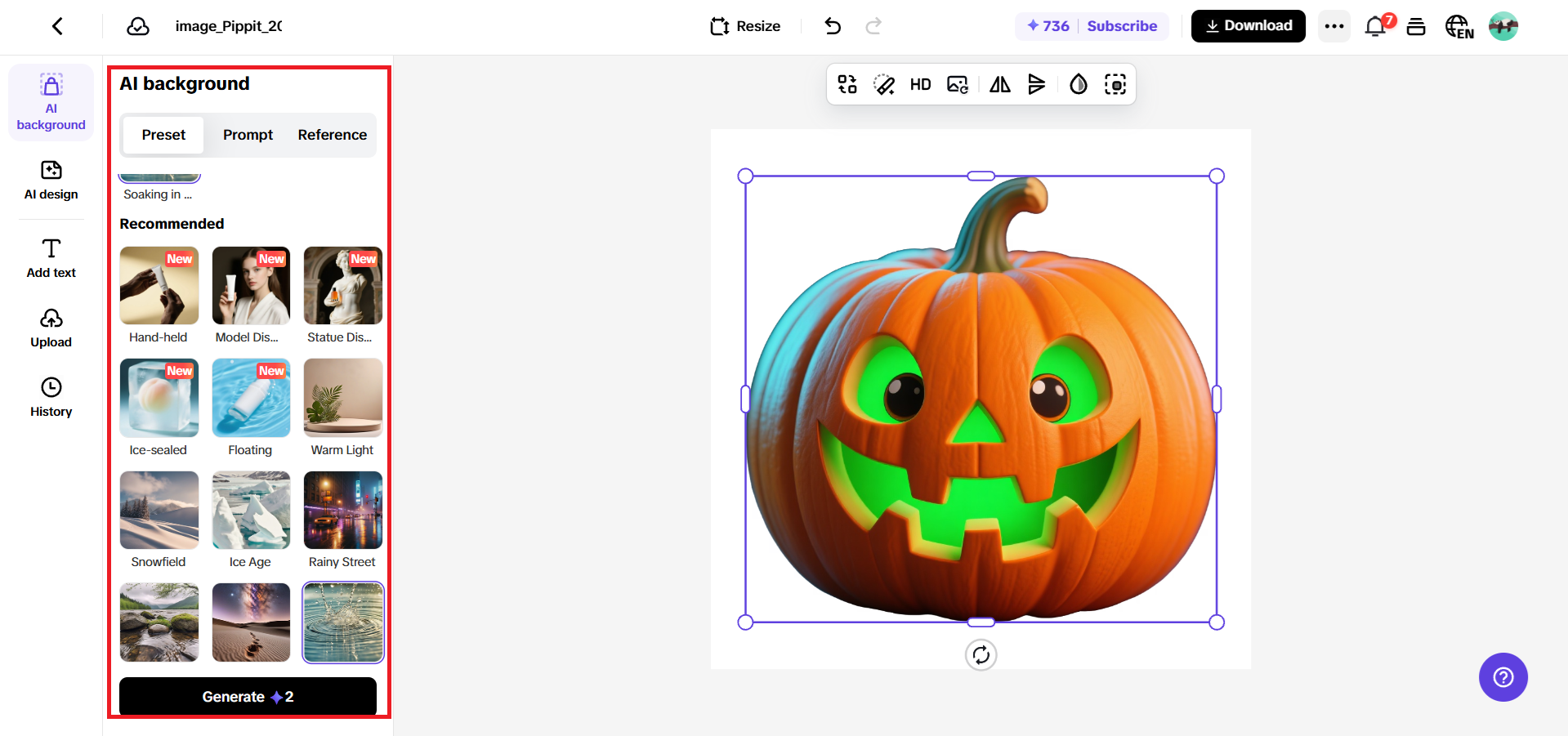This screenshot has height=736, width=1568.
Task: Open the magic eraser retouch tool
Action: point(883,83)
